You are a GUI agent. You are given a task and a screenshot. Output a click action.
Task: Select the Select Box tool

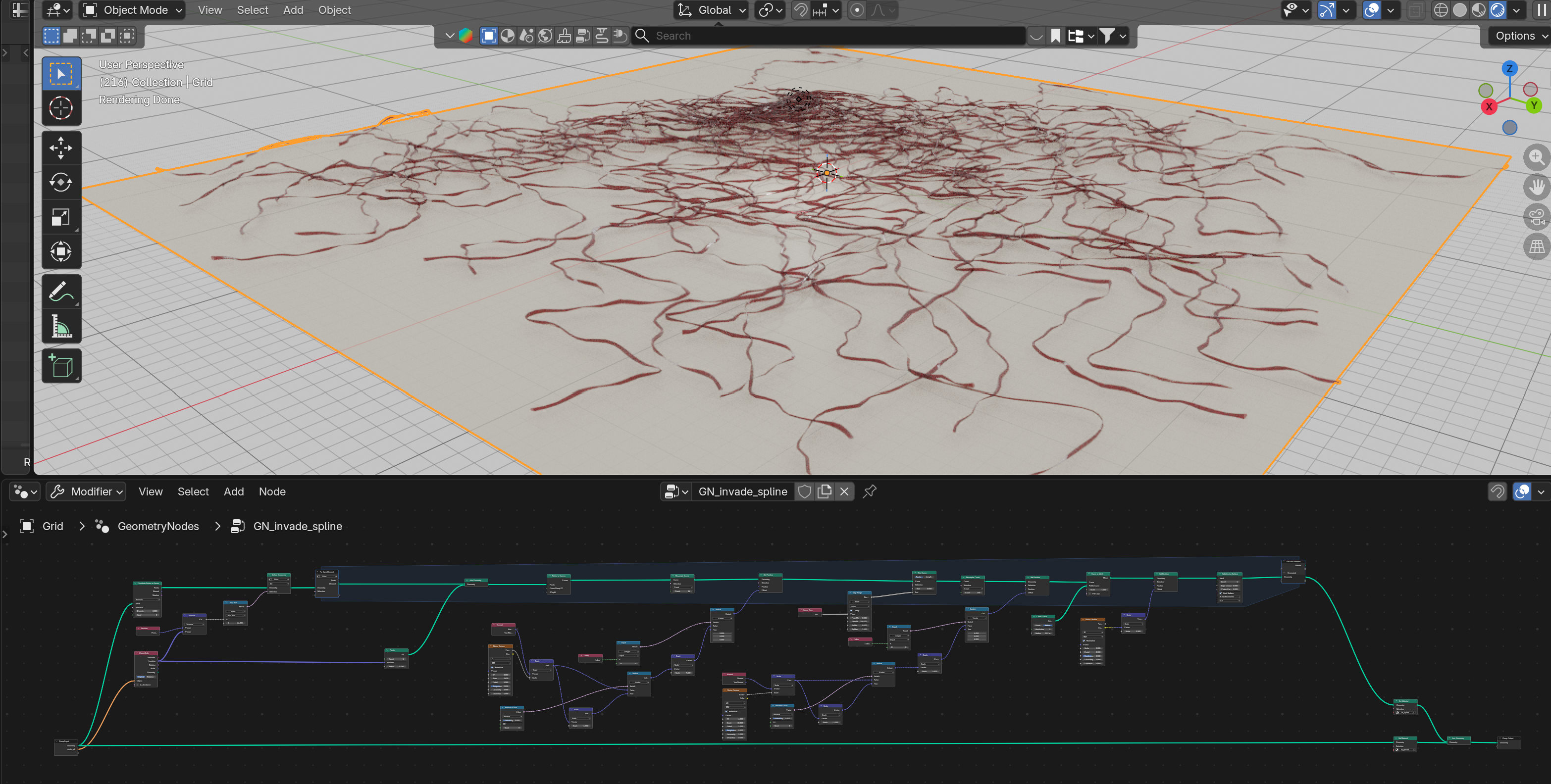(61, 74)
